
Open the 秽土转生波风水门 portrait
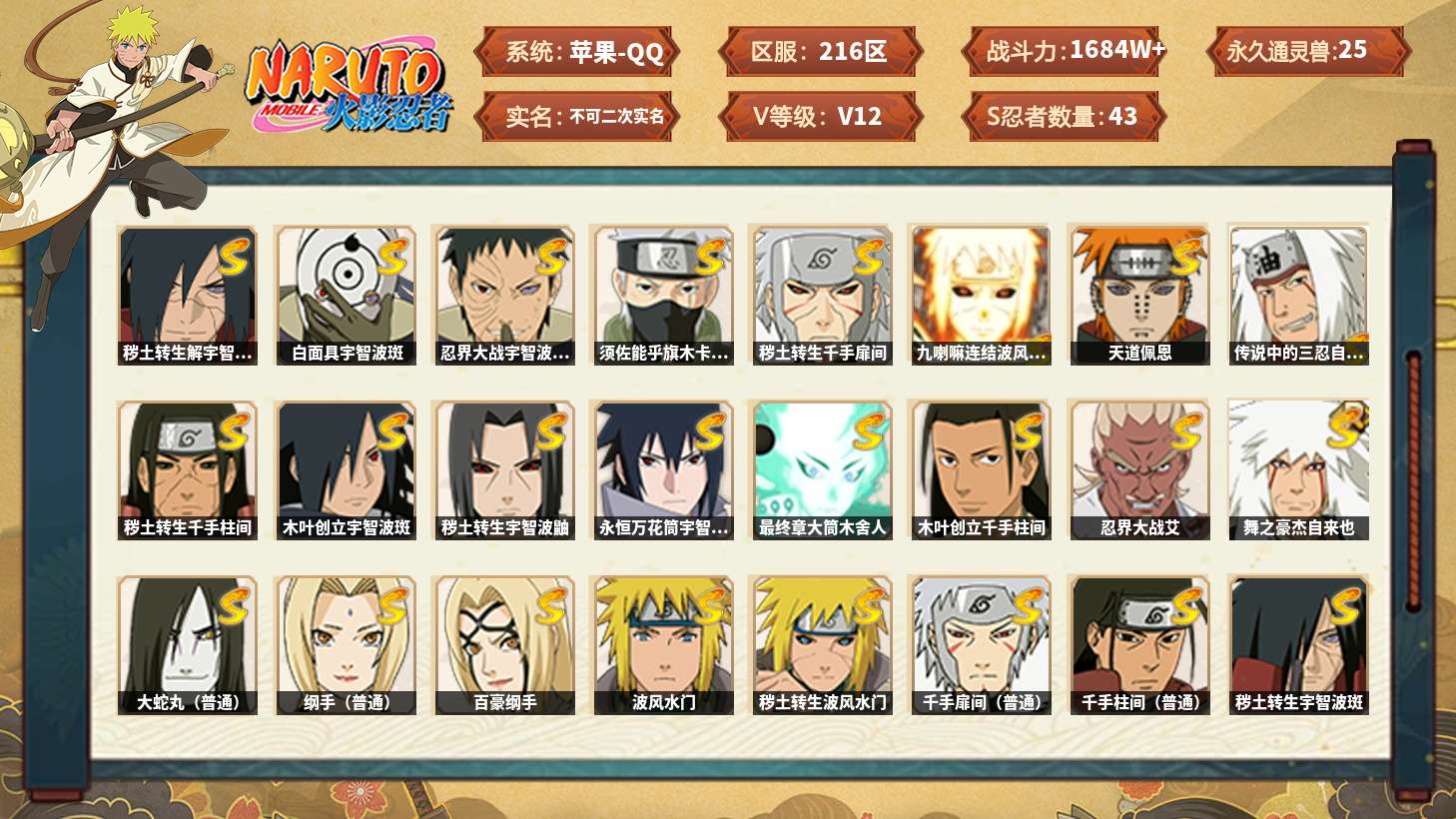click(x=822, y=645)
